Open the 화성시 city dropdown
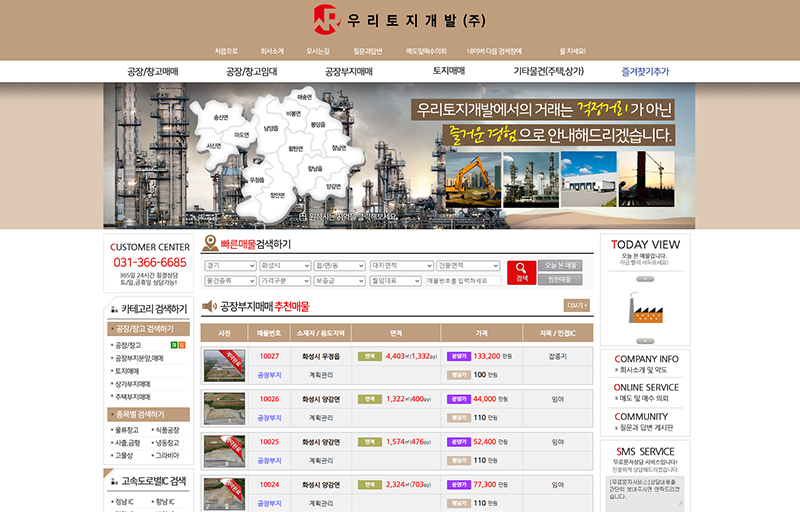This screenshot has height=512, width=800. [x=285, y=266]
